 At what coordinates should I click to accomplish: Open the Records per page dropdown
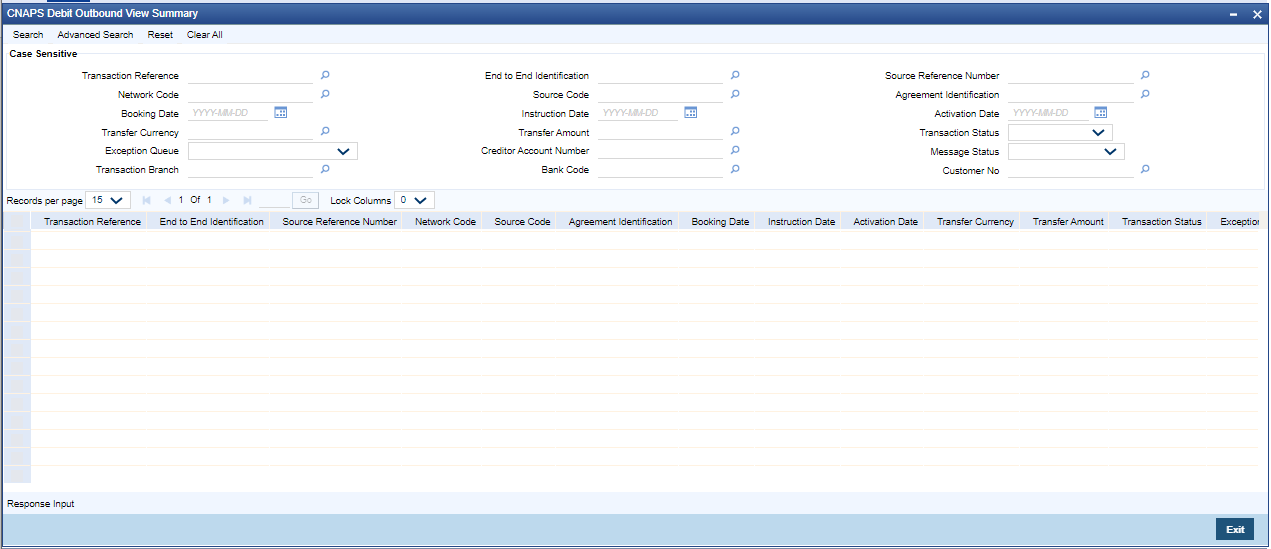(109, 200)
